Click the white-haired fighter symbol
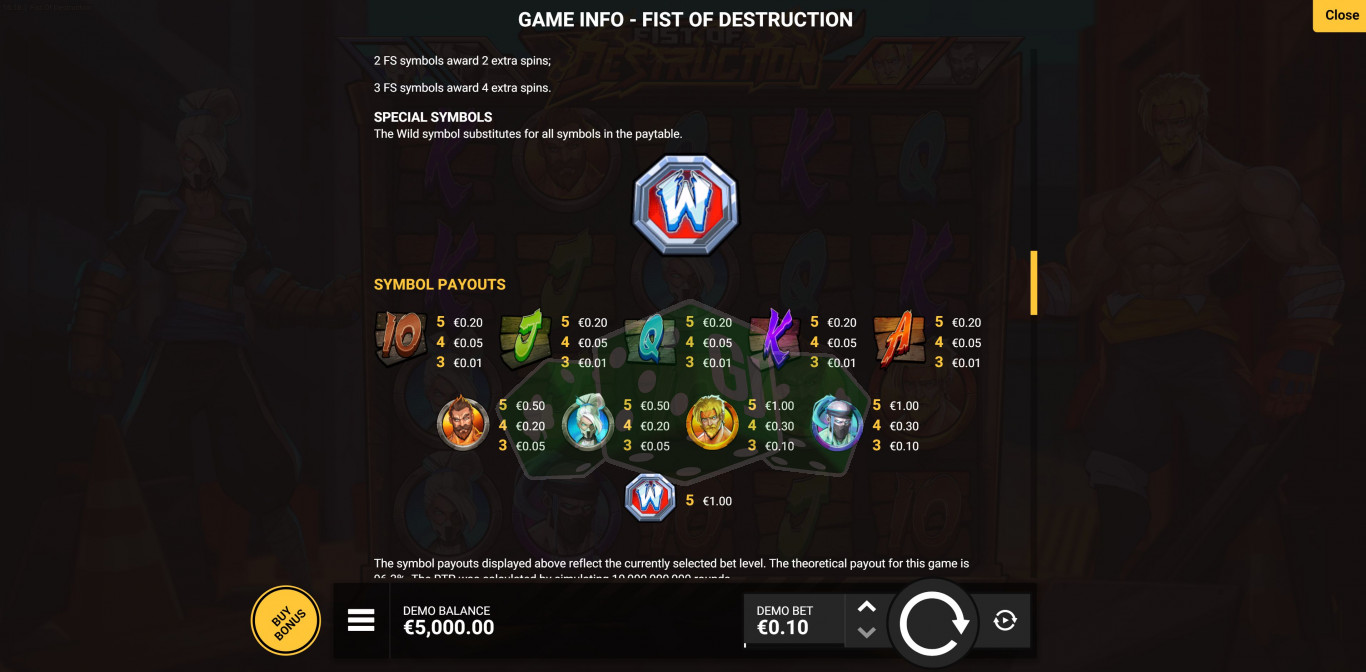 (587, 423)
